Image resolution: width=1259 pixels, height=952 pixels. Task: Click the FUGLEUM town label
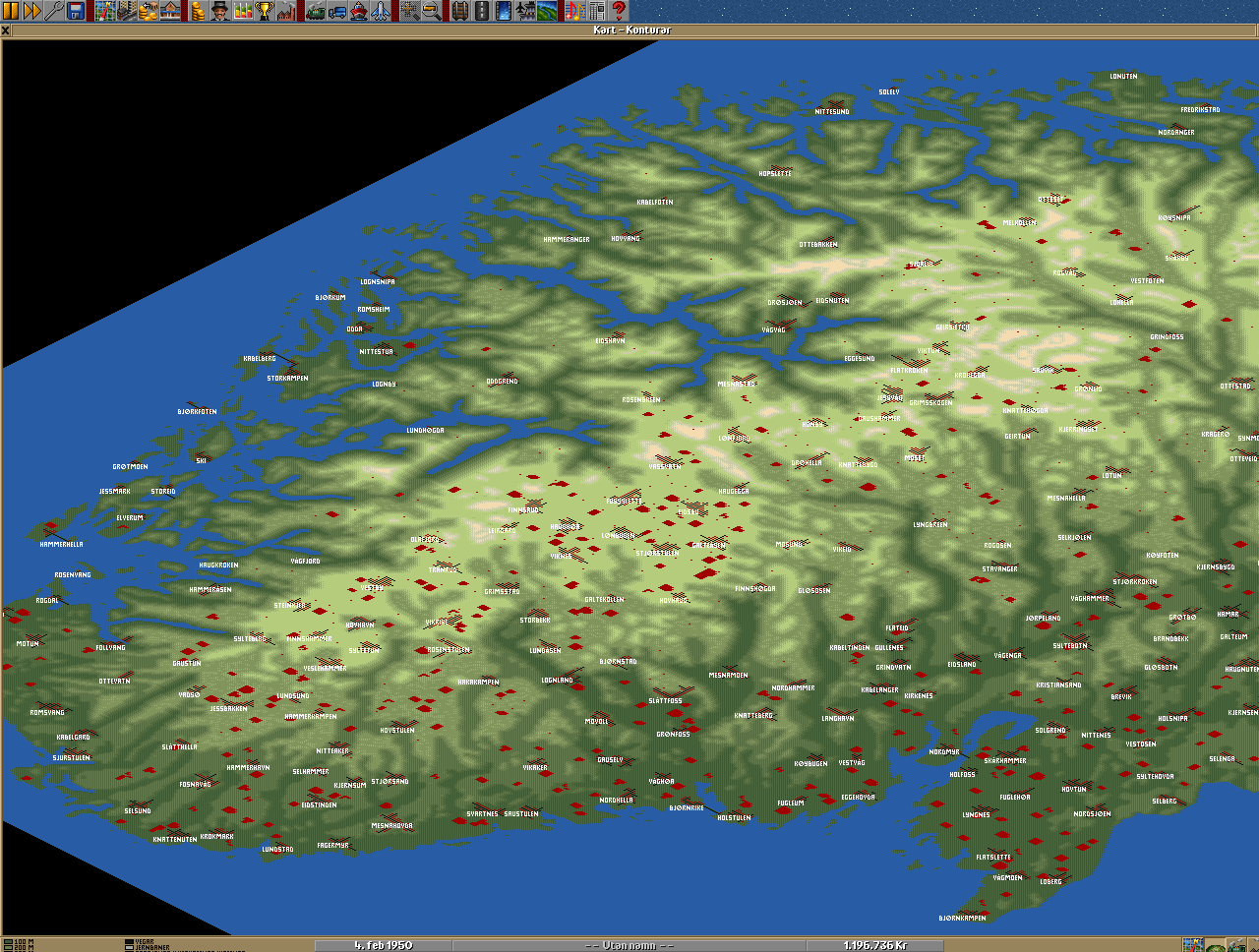791,803
